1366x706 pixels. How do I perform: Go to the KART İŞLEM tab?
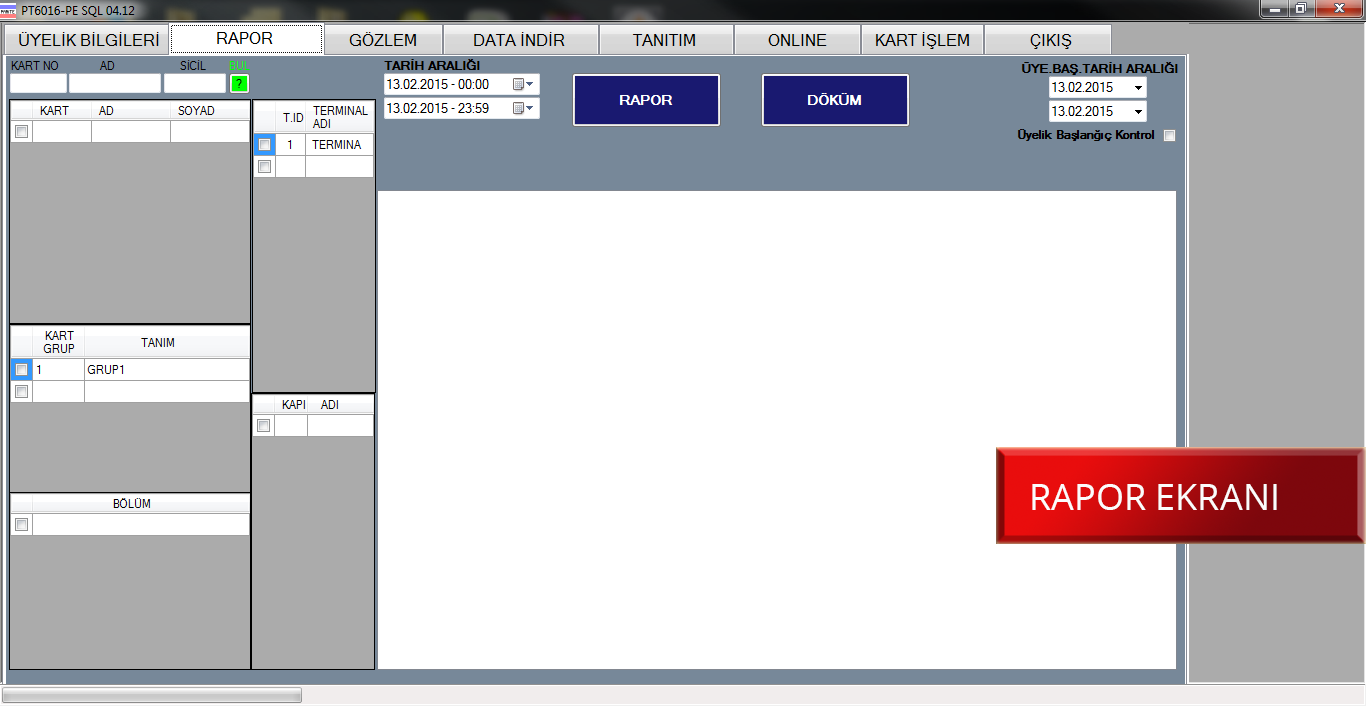pyautogui.click(x=922, y=40)
